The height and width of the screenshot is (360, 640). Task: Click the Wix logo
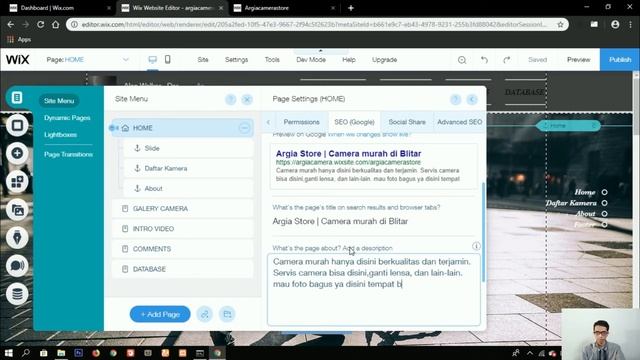[18, 60]
